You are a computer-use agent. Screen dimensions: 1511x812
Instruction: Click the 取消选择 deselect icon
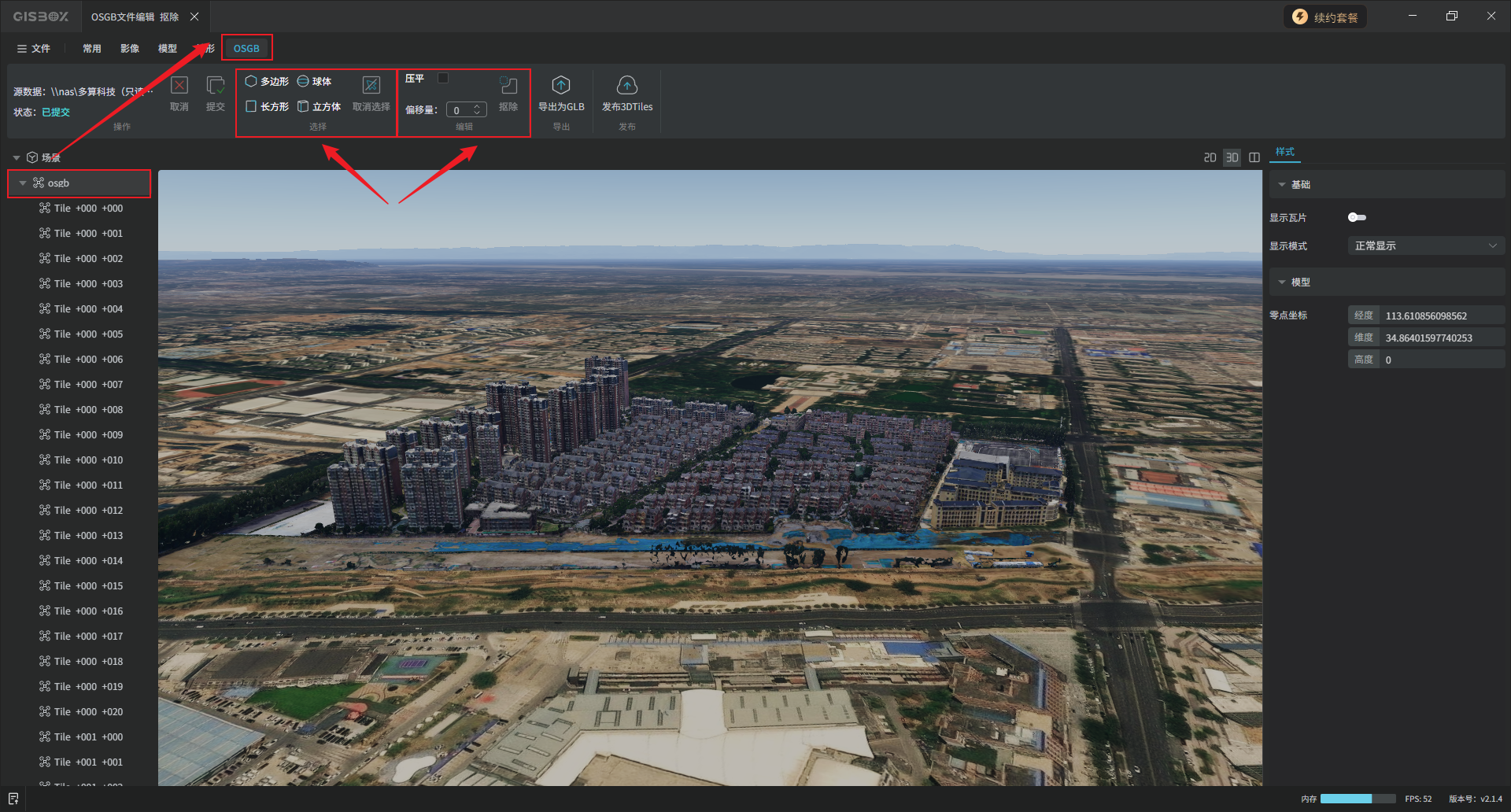[x=371, y=85]
